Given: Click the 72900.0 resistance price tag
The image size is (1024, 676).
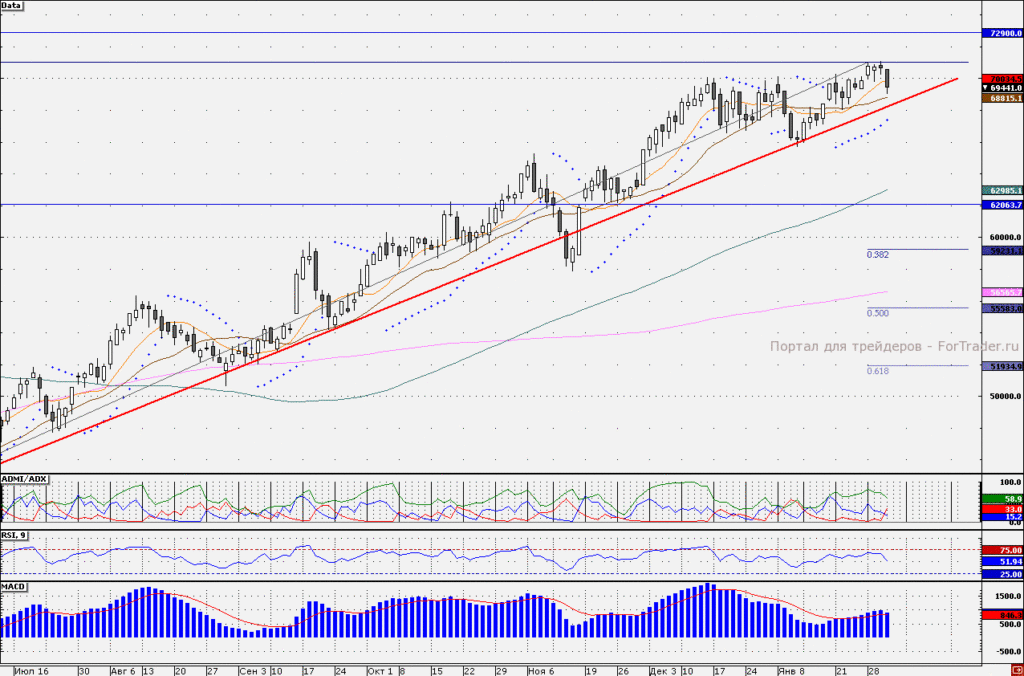Looking at the screenshot, I should click(x=1002, y=33).
